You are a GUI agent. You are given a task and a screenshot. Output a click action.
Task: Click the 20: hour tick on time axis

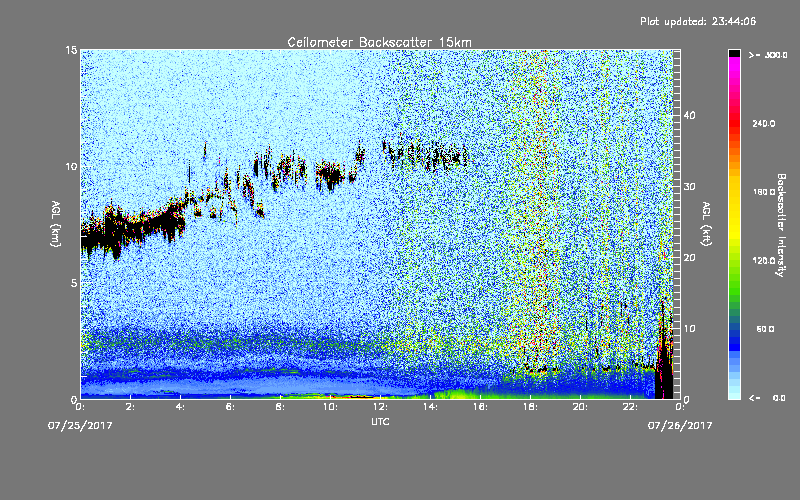point(581,407)
